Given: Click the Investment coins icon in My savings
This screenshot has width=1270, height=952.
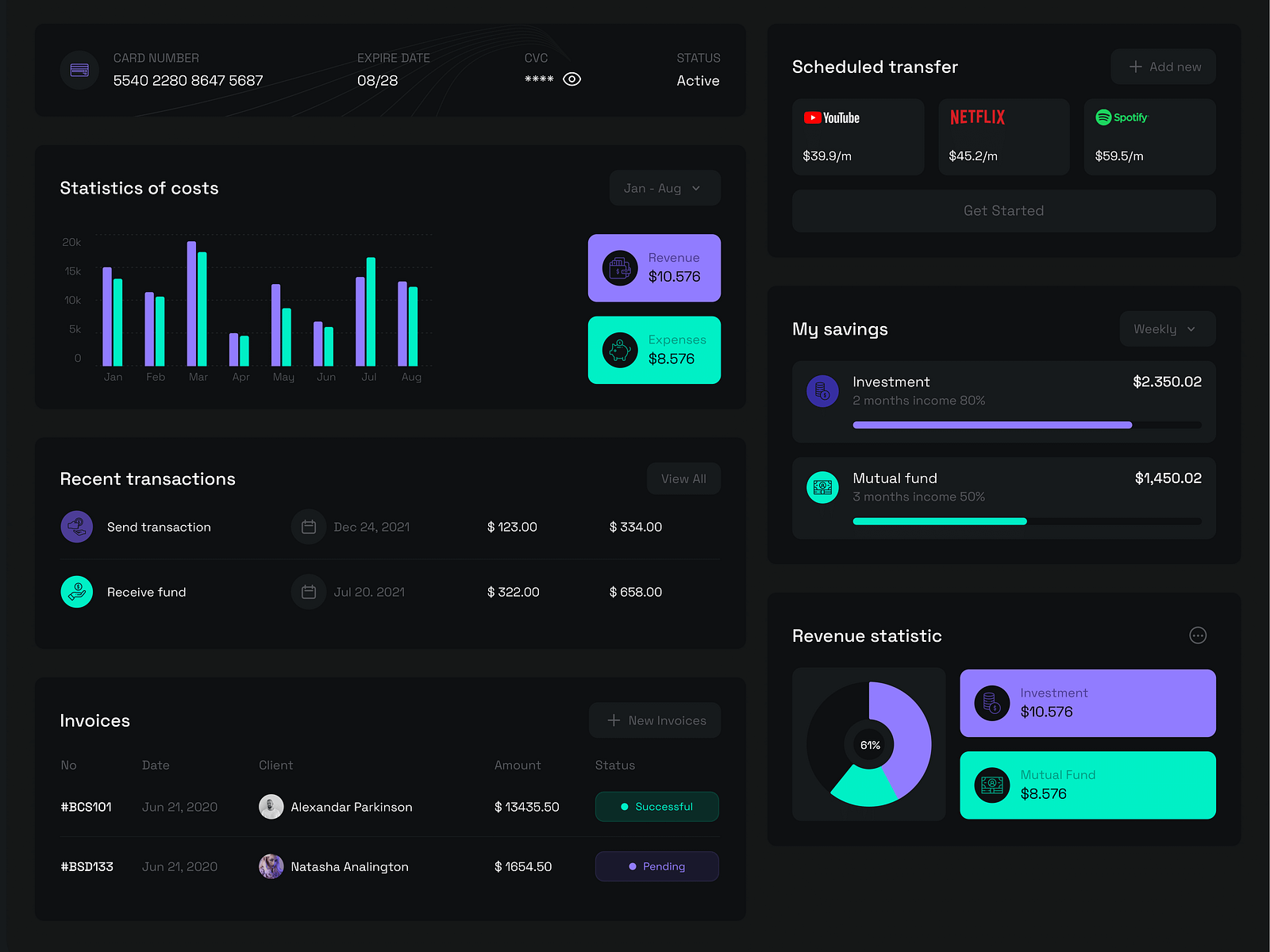Looking at the screenshot, I should coord(823,390).
